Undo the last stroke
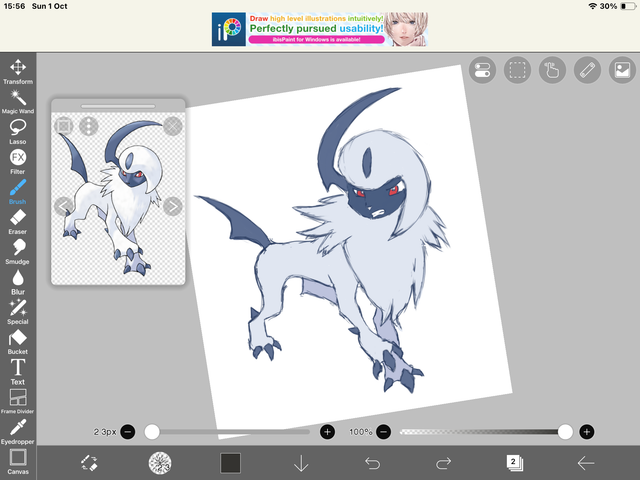The width and height of the screenshot is (640, 480). [x=372, y=463]
